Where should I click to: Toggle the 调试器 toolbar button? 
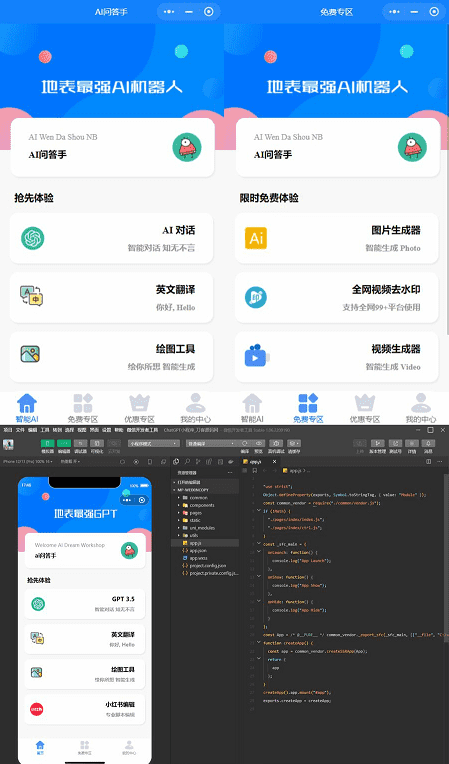[80, 443]
